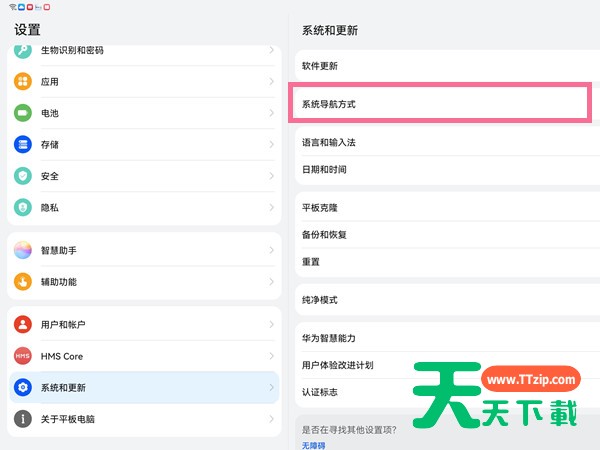Tap the 智慧助手 gradient icon

23,251
